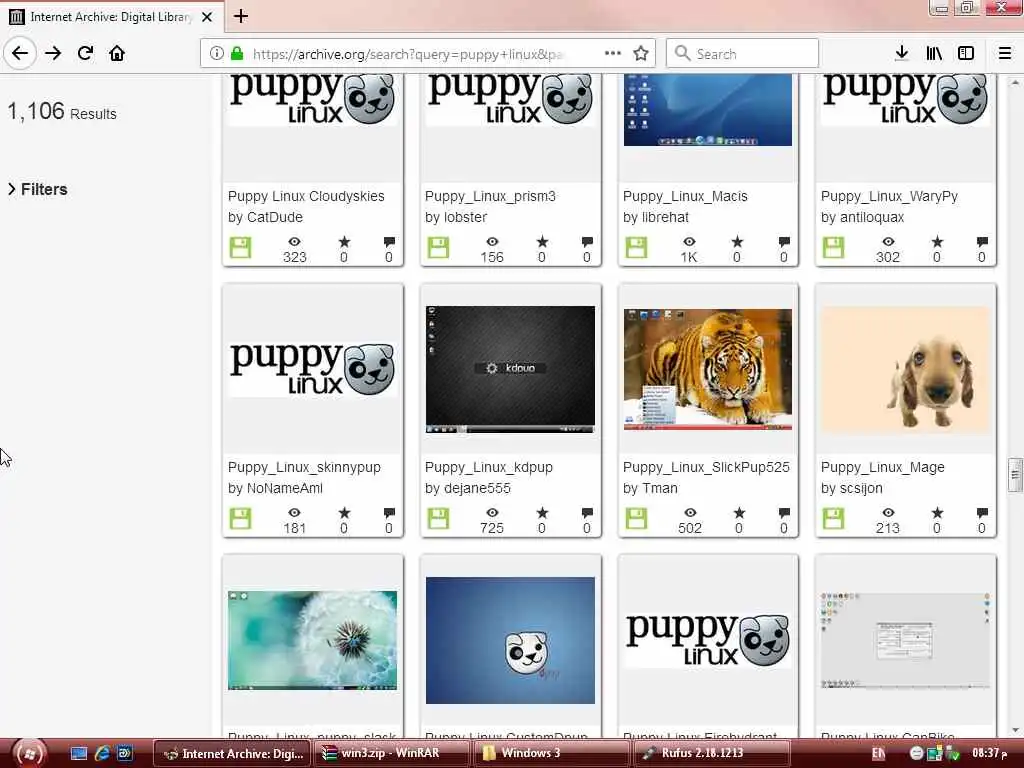The image size is (1024, 768).
Task: Click the software icon on Puppy_Linux_skinnypup
Action: (x=240, y=519)
